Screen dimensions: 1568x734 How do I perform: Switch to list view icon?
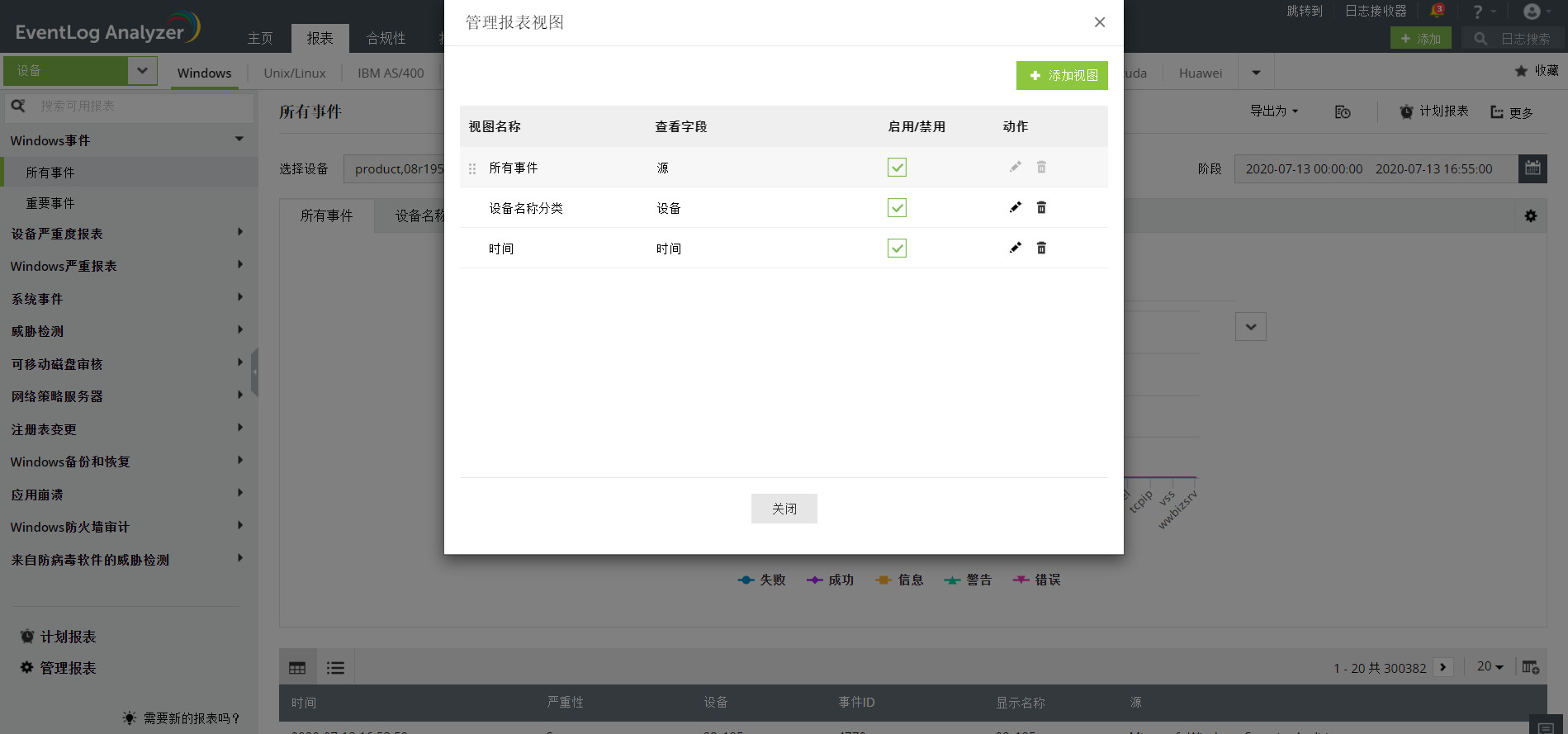click(335, 668)
